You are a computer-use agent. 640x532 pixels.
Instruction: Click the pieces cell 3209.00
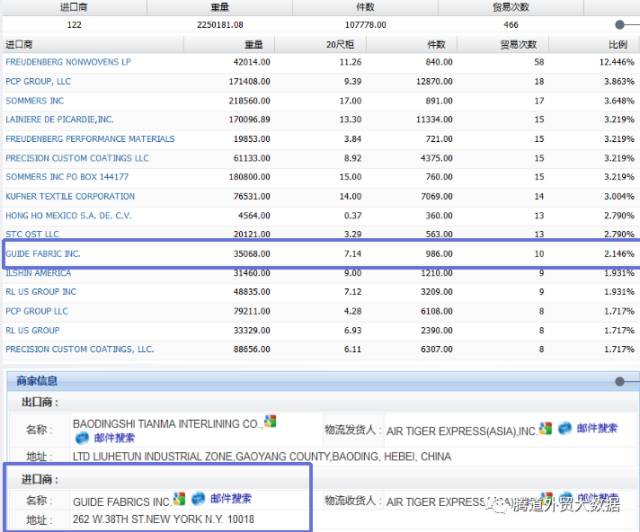point(437,292)
